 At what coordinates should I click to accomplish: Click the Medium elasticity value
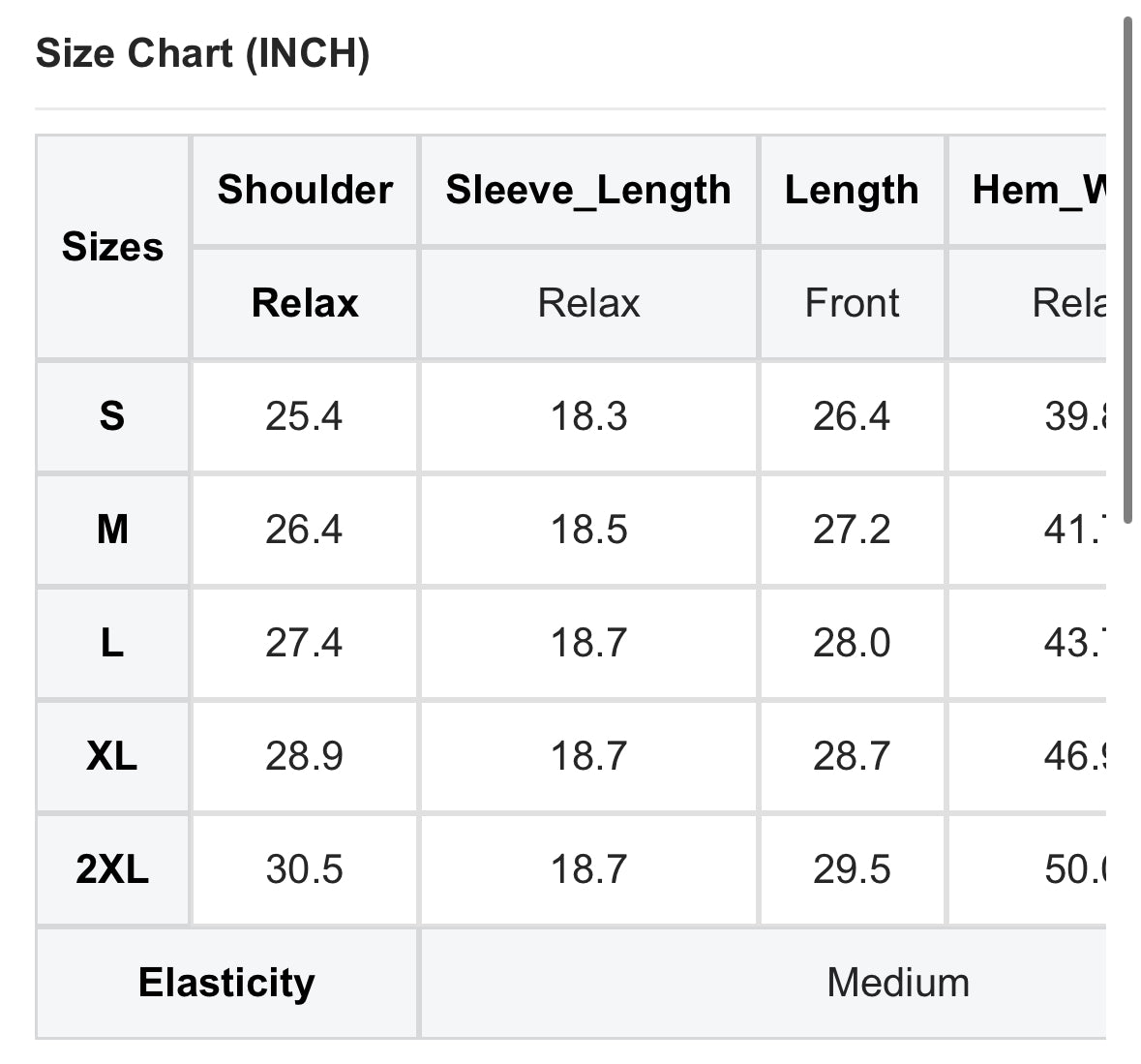pyautogui.click(x=897, y=983)
